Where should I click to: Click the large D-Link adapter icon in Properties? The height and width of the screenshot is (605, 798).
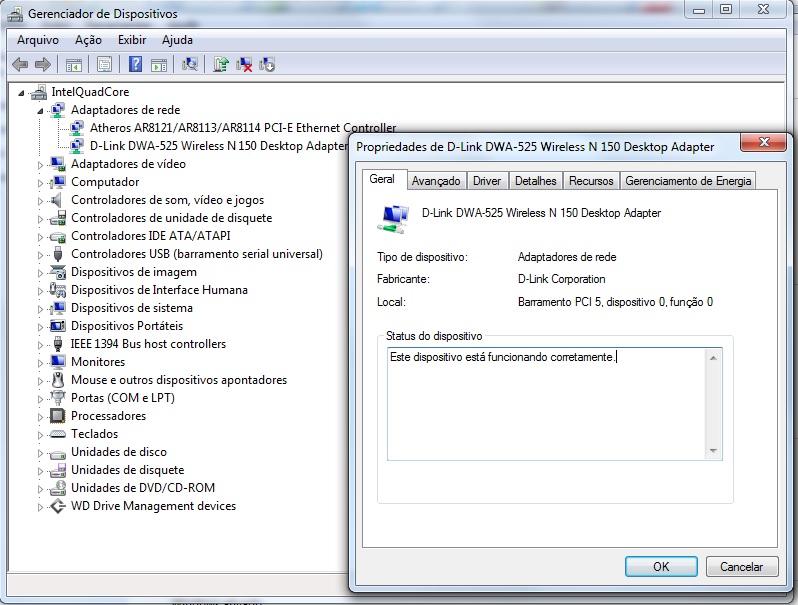point(393,219)
